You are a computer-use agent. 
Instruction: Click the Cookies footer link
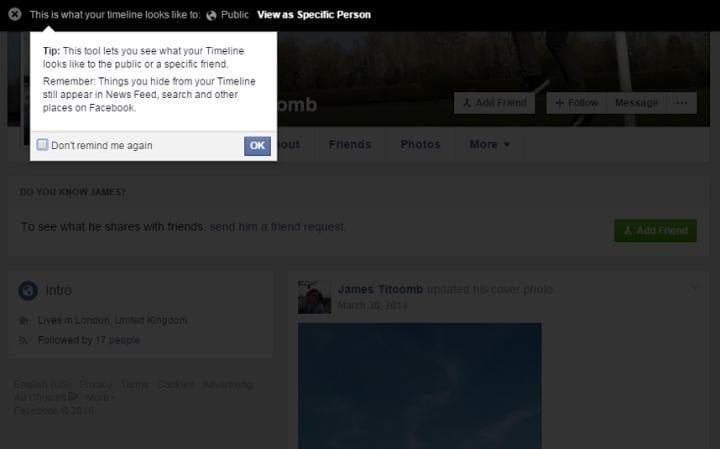[175, 384]
